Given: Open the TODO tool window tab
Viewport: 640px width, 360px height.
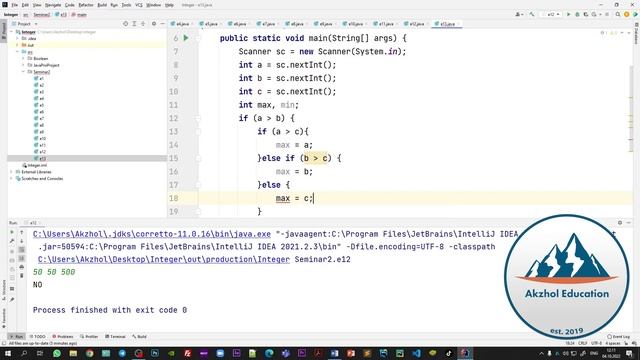Looking at the screenshot, I should click(38, 336).
